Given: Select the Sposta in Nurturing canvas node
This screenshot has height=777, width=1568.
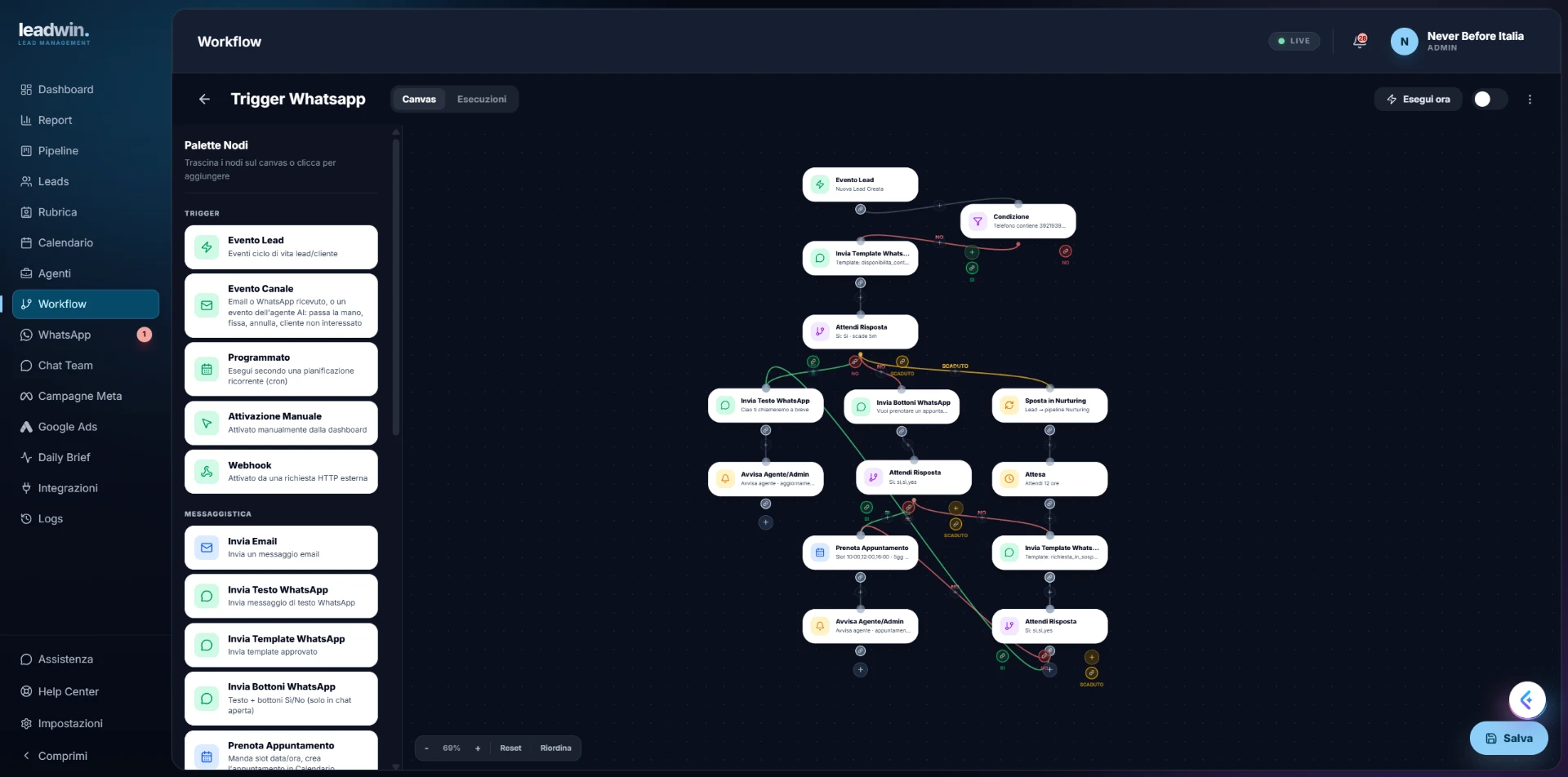Looking at the screenshot, I should 1049,406.
